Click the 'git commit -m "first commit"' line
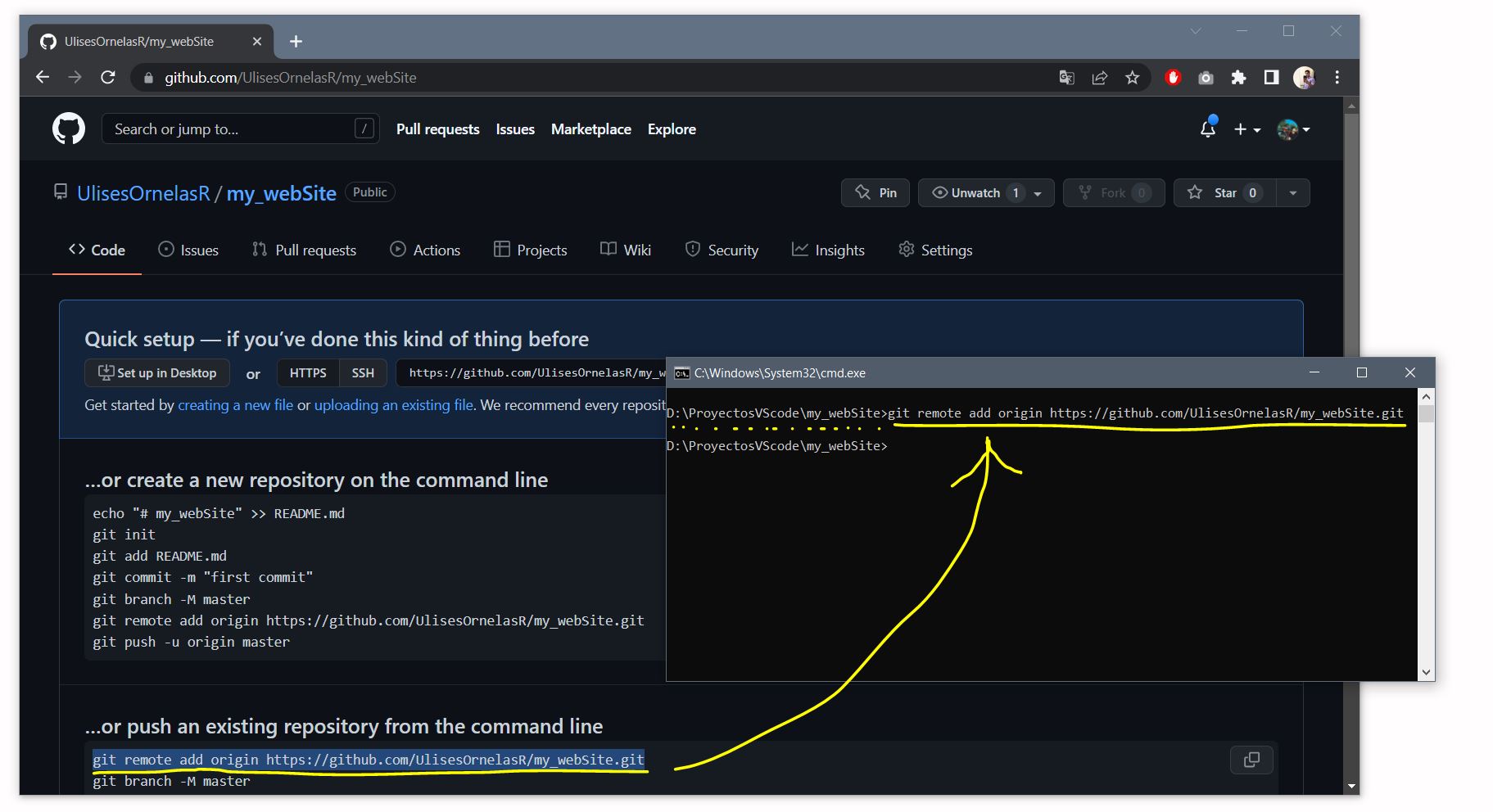 (x=202, y=577)
